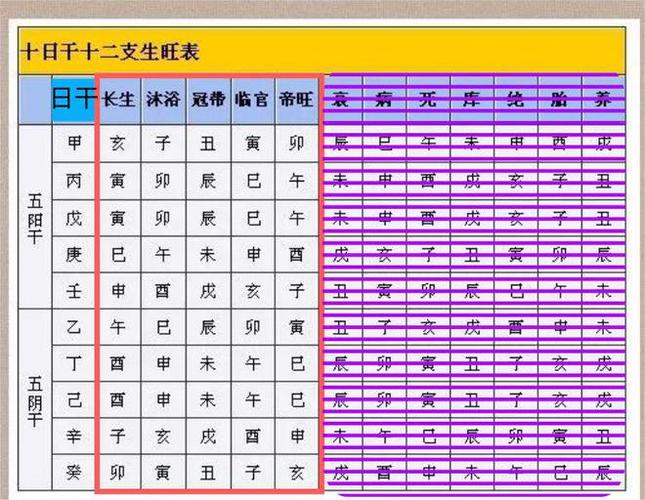Click 申 in 庚 row 临官 column
This screenshot has width=645, height=500.
(x=253, y=255)
